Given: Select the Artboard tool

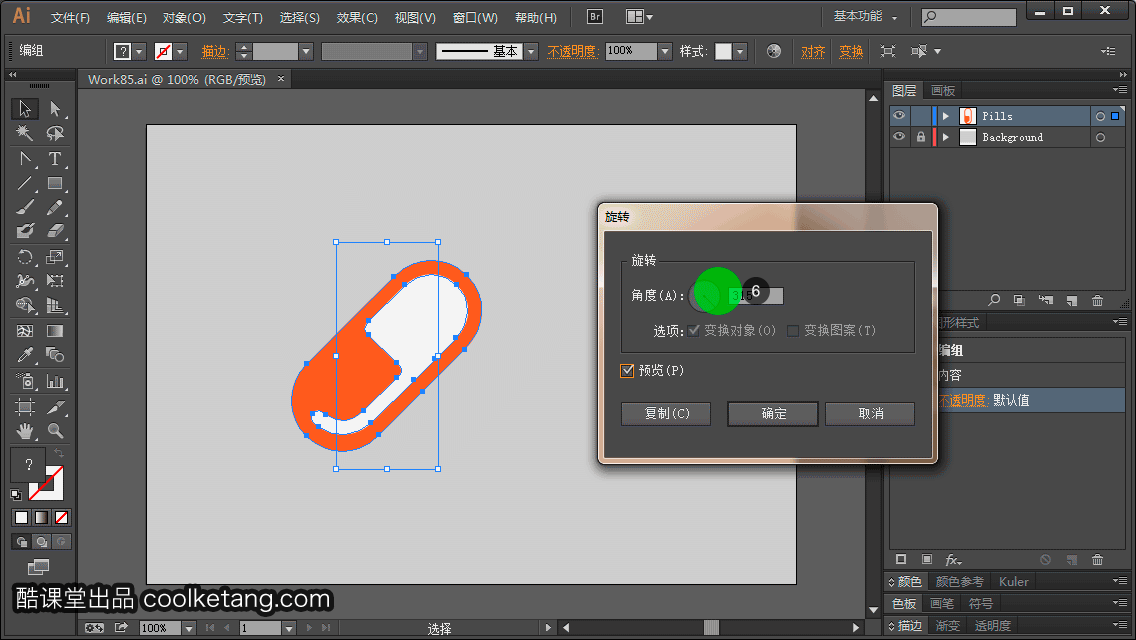Looking at the screenshot, I should [x=25, y=407].
